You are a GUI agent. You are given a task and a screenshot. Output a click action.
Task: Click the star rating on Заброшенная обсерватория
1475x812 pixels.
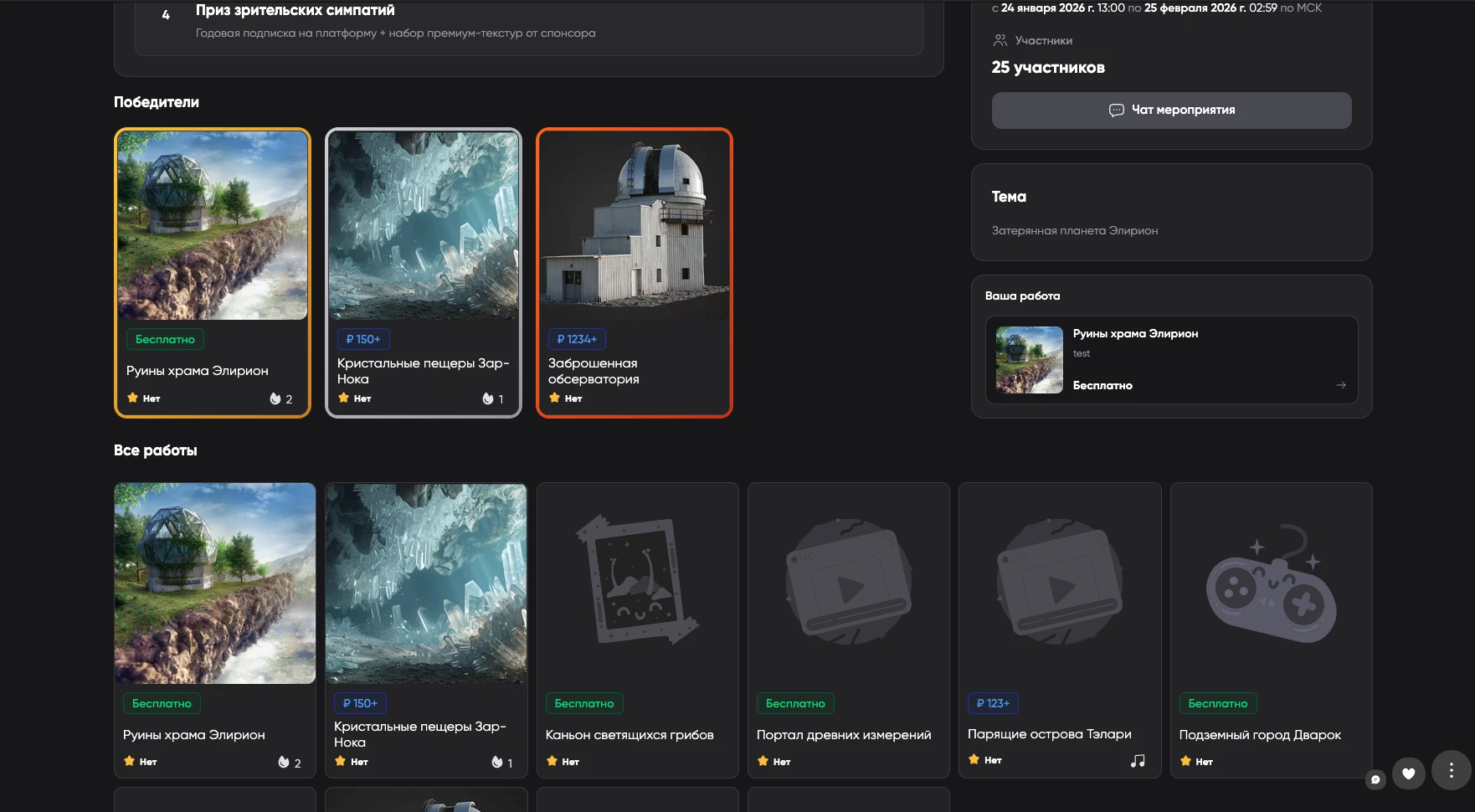pos(555,398)
